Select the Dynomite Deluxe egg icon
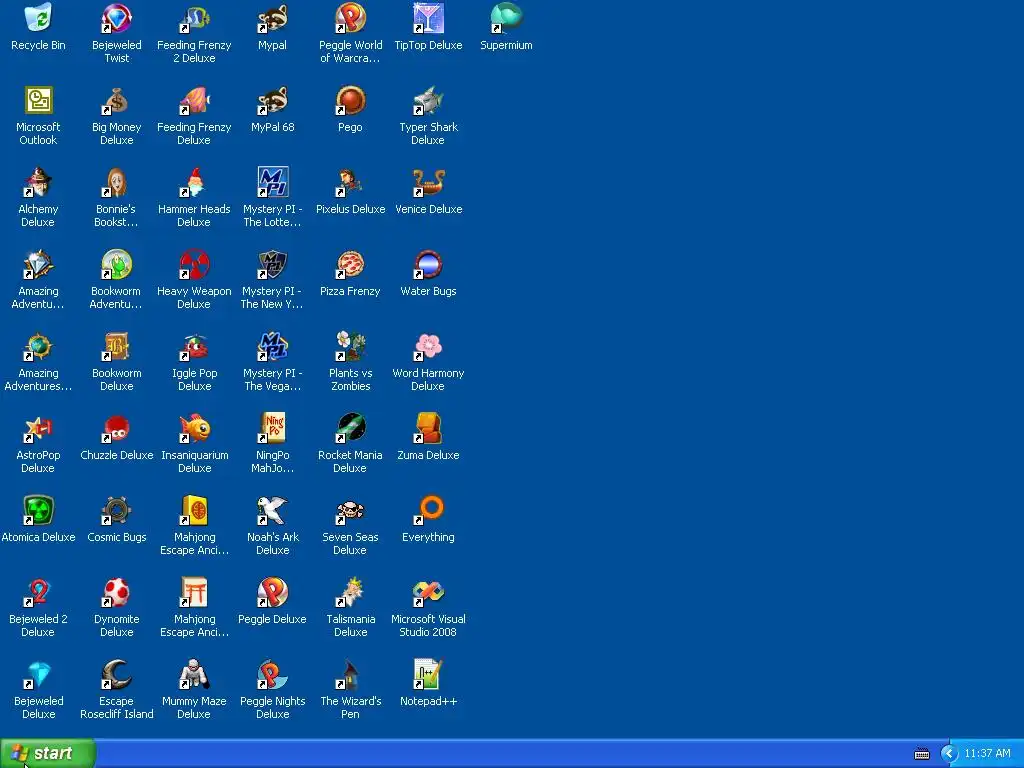Screen dimensions: 1024x768 tap(116, 592)
